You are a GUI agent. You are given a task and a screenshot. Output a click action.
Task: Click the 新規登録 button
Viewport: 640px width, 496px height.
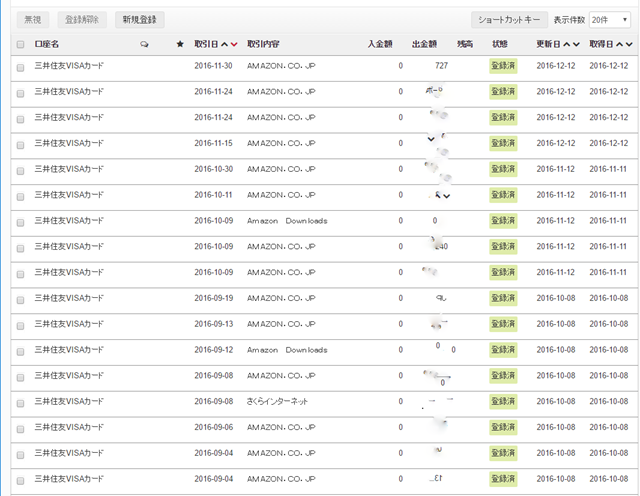point(140,20)
